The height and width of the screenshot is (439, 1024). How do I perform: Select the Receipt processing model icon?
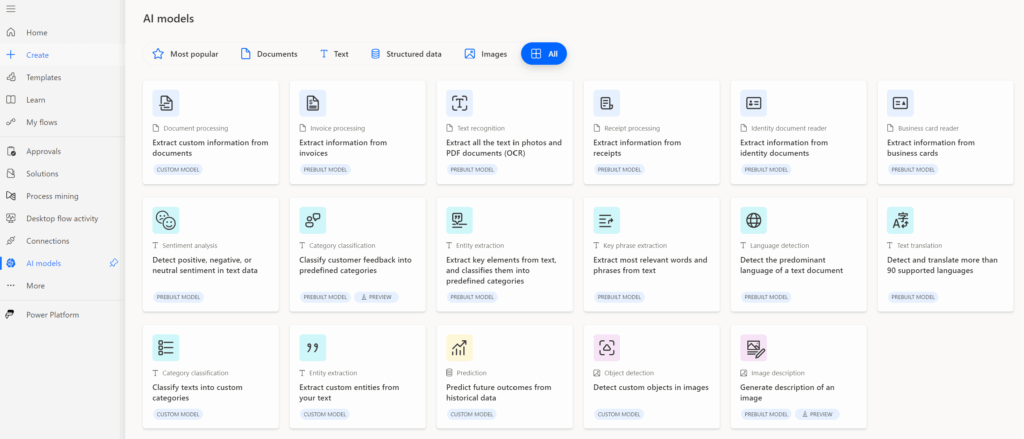(x=607, y=103)
